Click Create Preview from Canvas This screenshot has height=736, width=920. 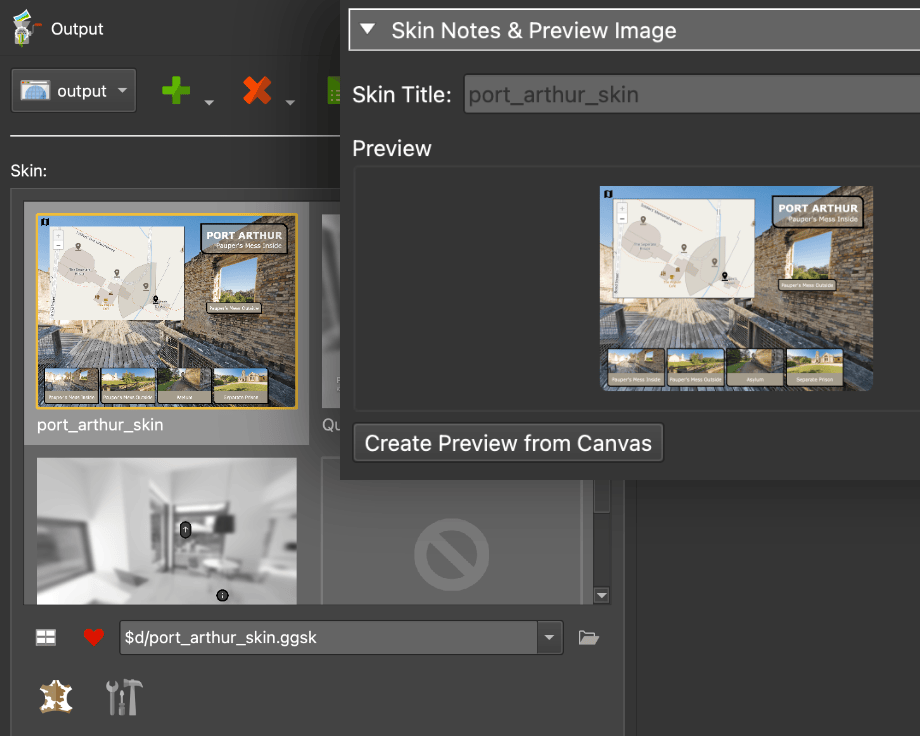[x=507, y=442]
